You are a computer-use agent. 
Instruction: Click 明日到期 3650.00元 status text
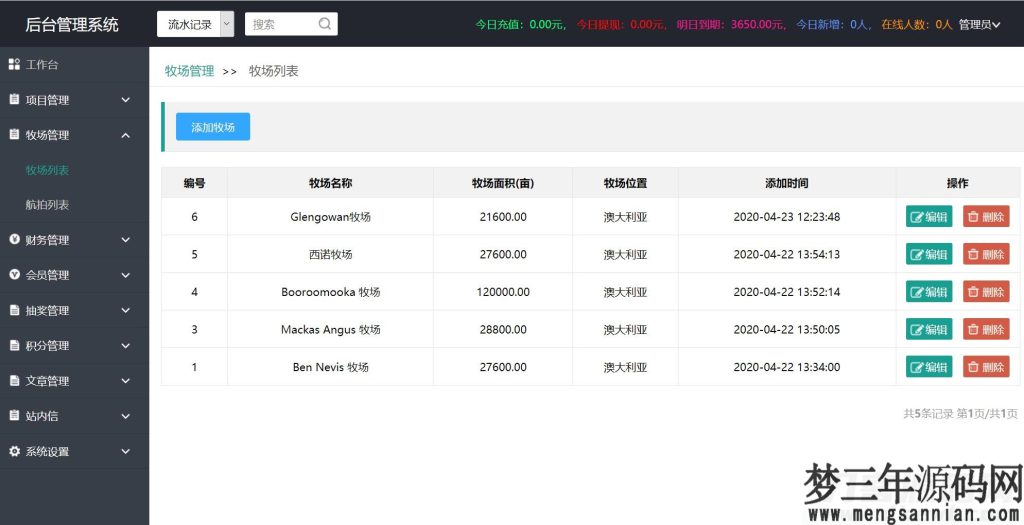coord(731,25)
